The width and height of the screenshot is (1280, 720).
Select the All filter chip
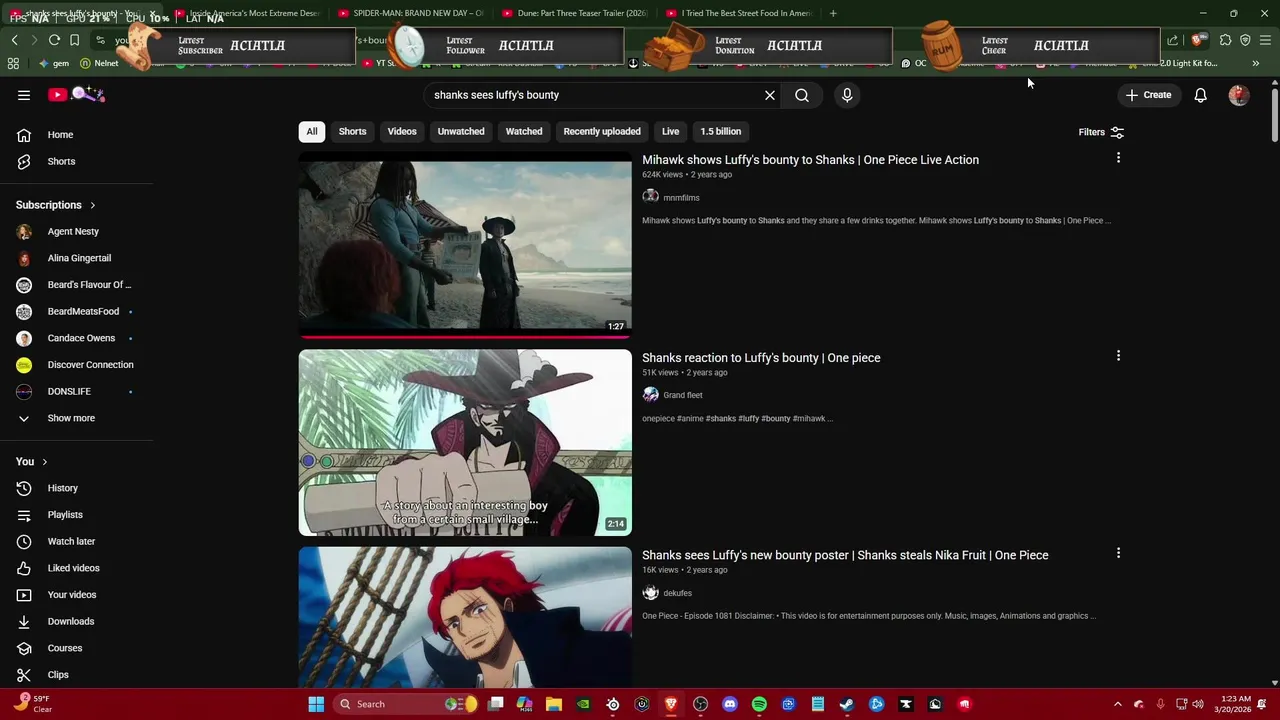(312, 131)
